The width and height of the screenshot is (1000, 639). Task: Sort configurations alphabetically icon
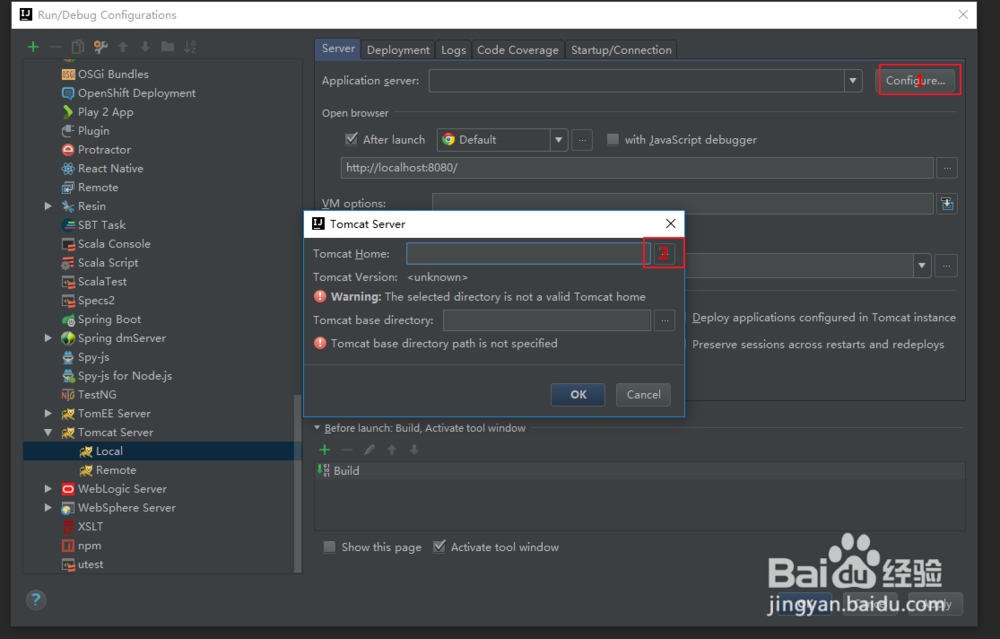coord(190,47)
